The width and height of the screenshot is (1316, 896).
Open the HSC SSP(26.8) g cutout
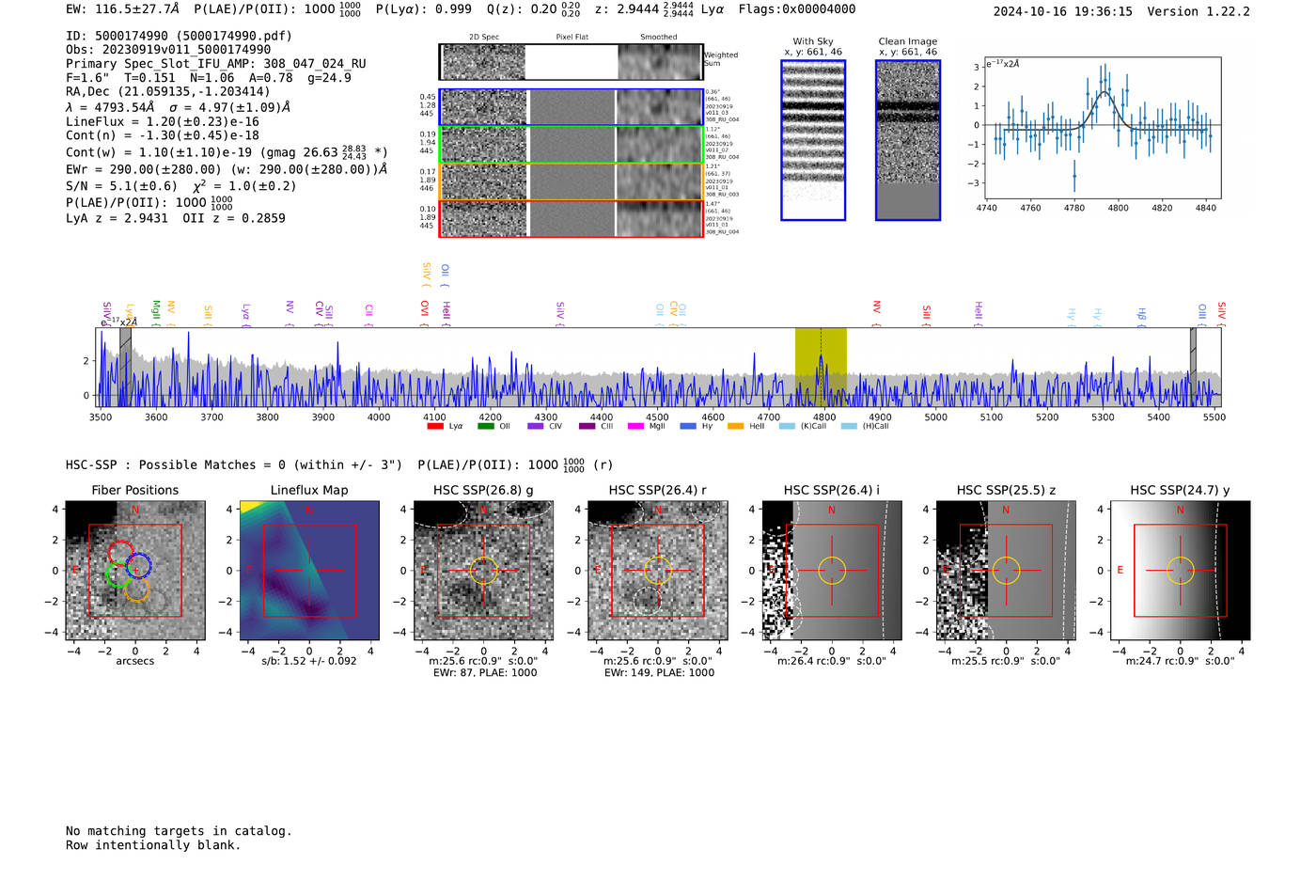(483, 571)
